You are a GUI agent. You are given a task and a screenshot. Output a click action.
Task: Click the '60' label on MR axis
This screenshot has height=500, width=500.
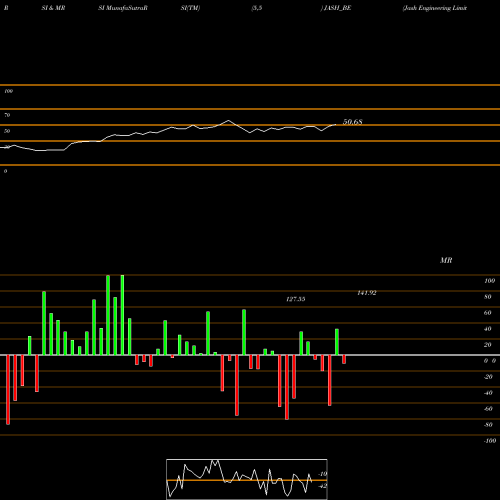click(488, 313)
